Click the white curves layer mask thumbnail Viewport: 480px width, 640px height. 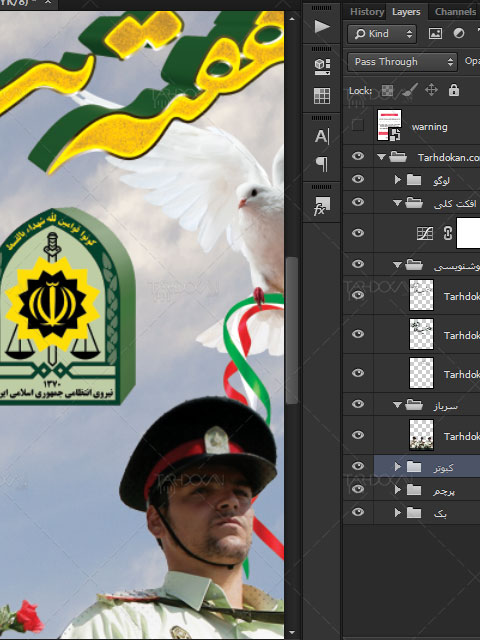(x=468, y=233)
